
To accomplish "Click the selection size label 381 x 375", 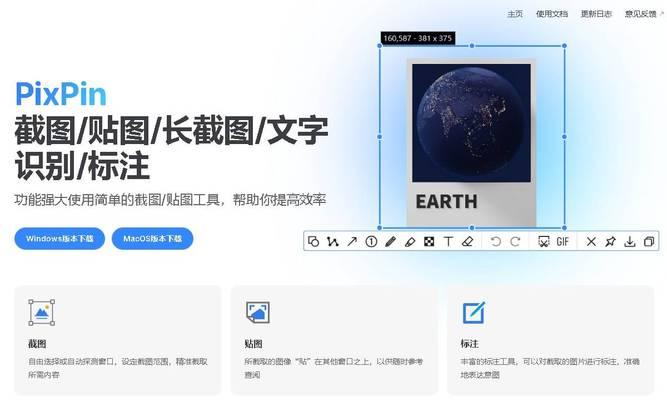I will (418, 38).
